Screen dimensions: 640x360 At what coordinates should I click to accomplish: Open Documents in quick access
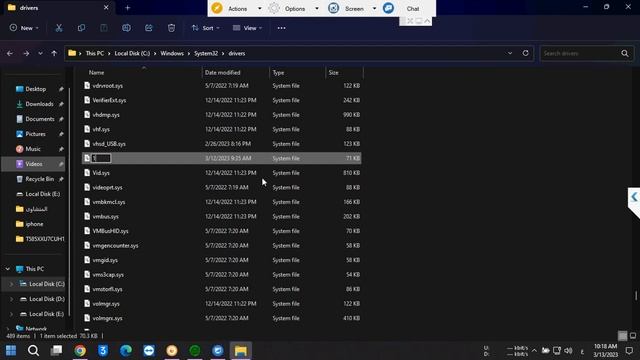(40, 119)
